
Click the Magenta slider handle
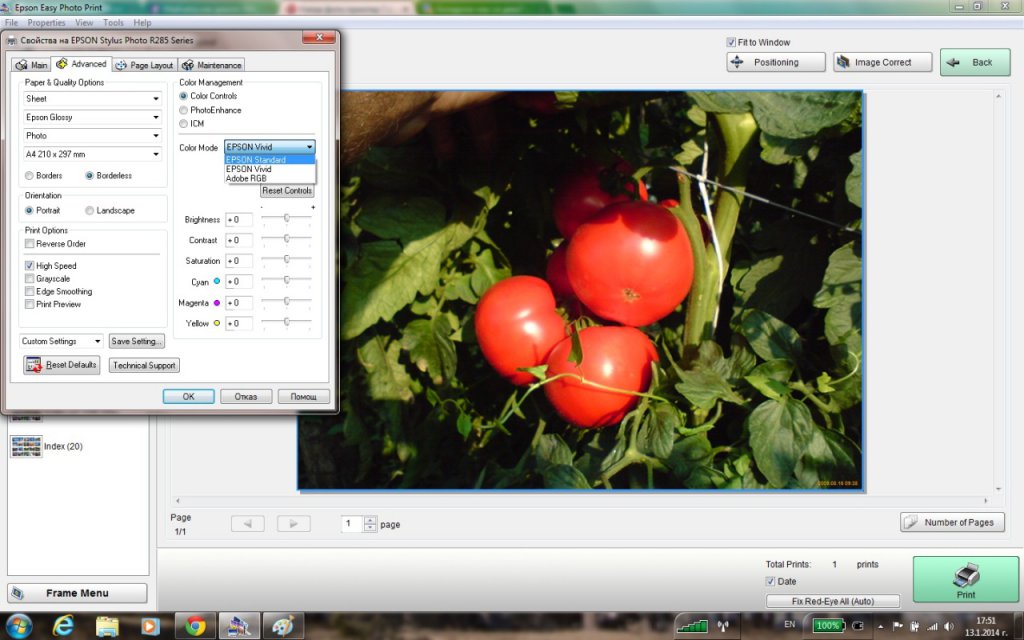(286, 301)
